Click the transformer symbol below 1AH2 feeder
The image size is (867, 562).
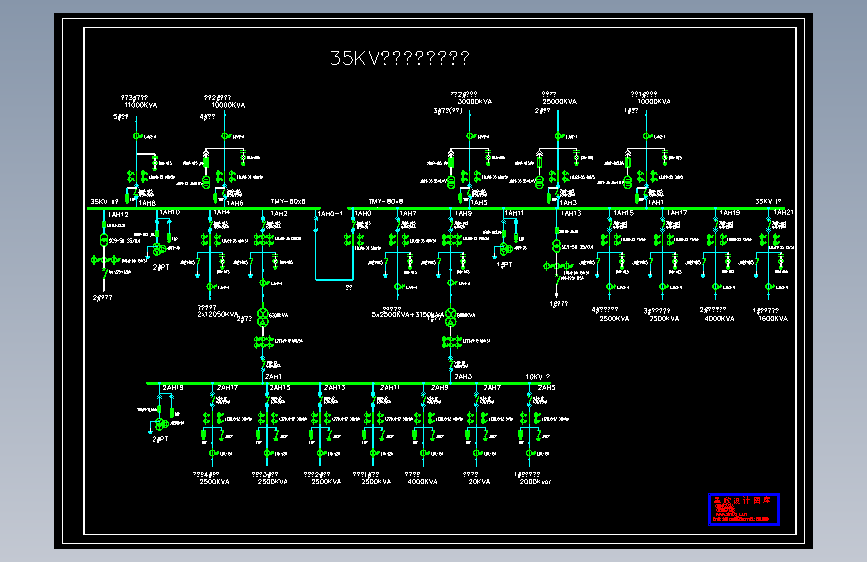(263, 318)
